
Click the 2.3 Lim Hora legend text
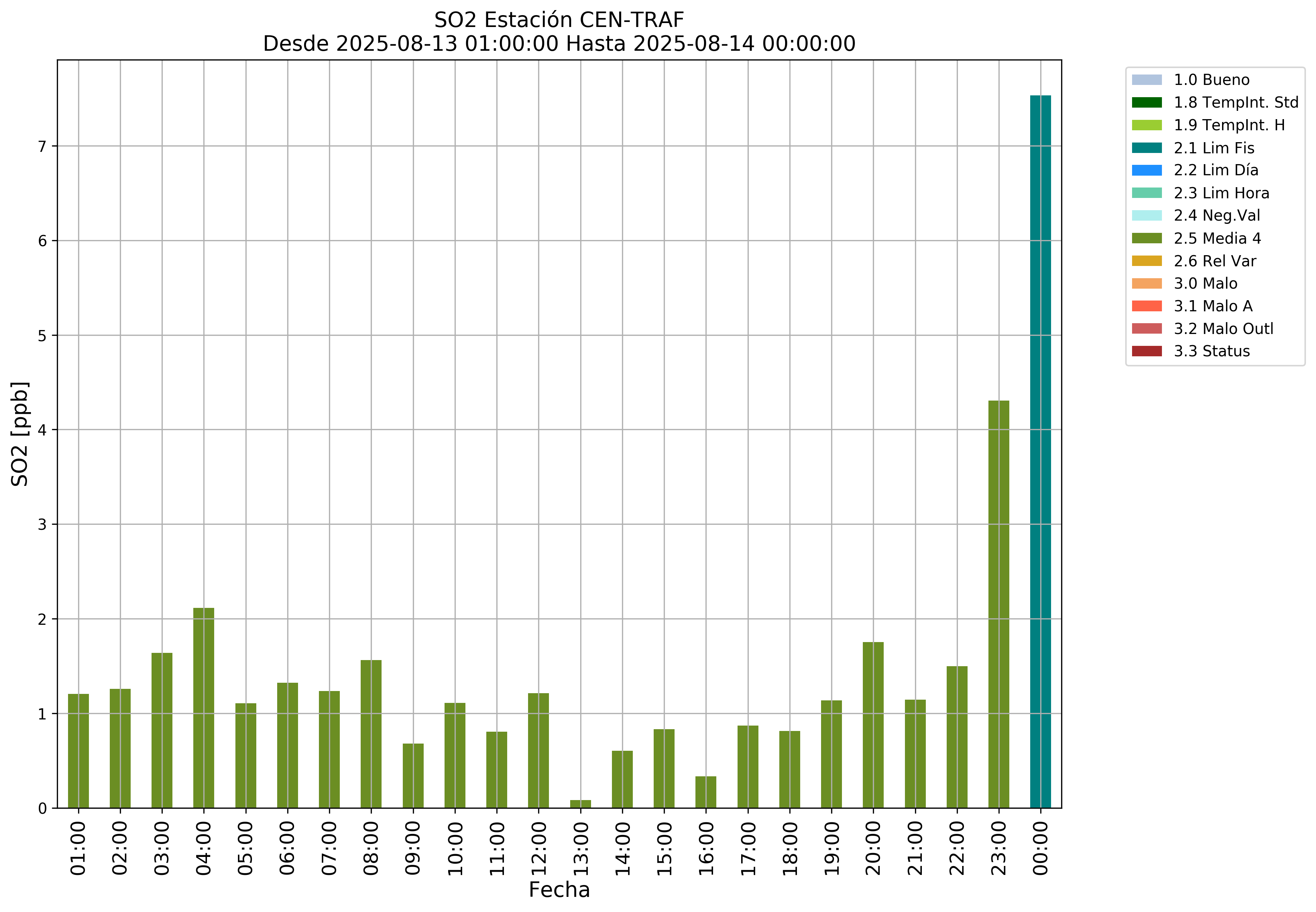(x=1221, y=193)
